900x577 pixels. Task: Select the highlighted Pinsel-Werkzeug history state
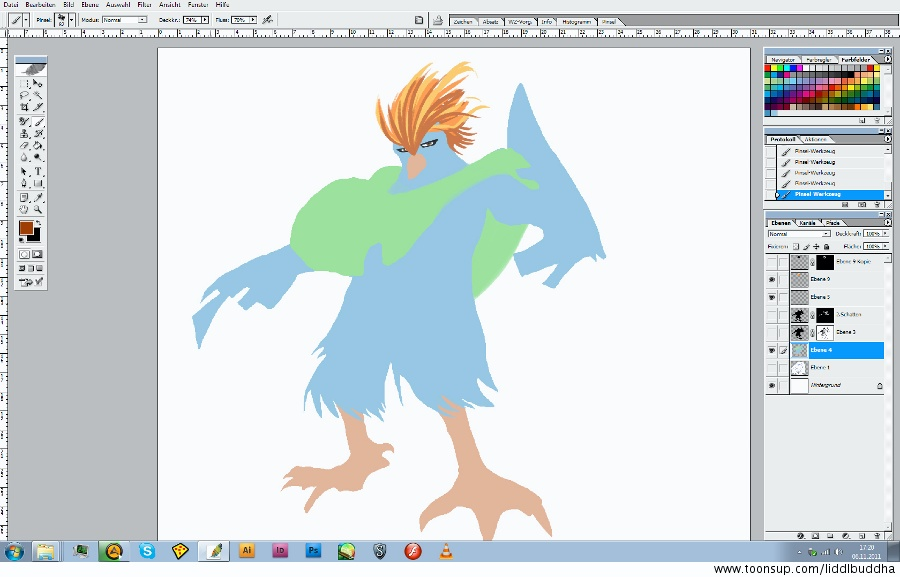coord(829,195)
